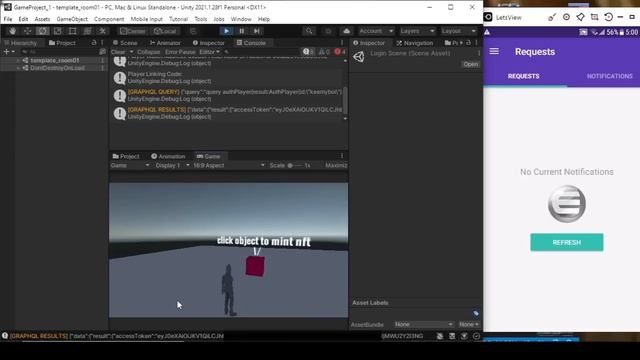Open the Layout dropdown
Screen dimensions: 640x360
(x=458, y=31)
